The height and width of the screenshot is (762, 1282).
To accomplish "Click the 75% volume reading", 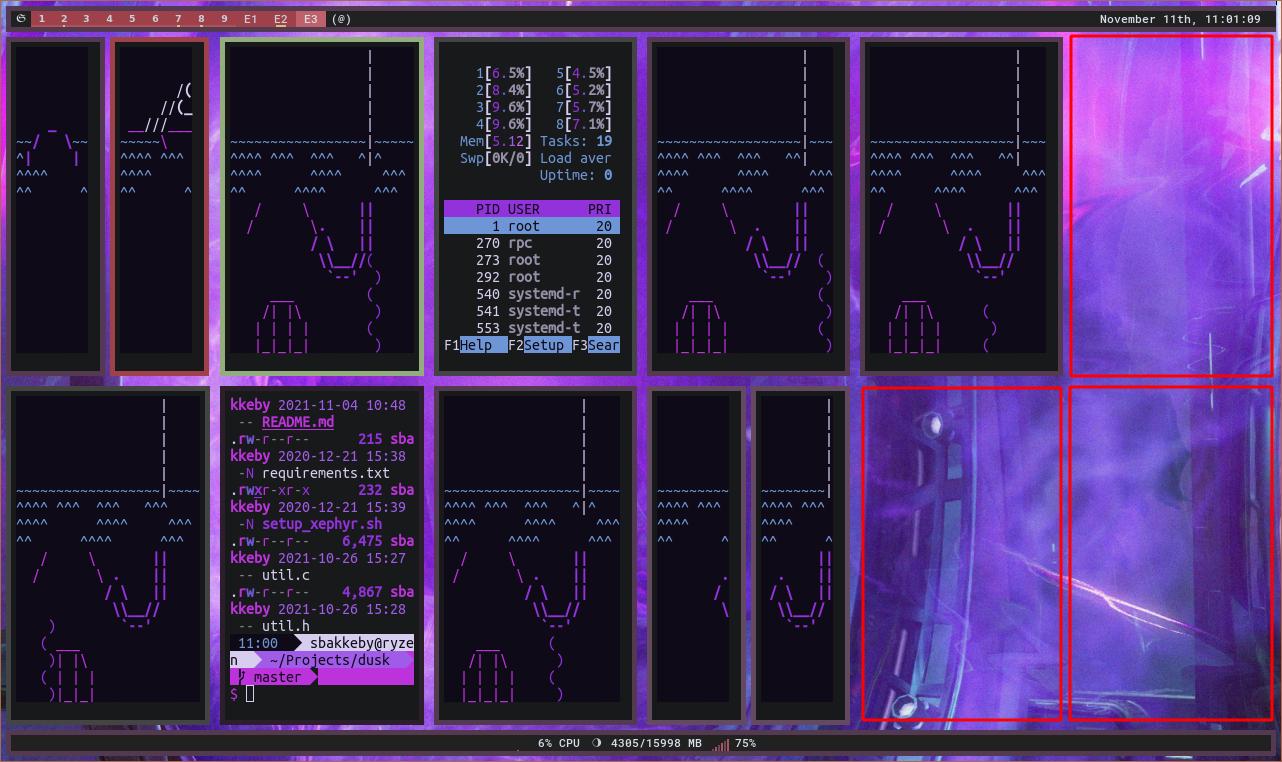I will point(745,744).
